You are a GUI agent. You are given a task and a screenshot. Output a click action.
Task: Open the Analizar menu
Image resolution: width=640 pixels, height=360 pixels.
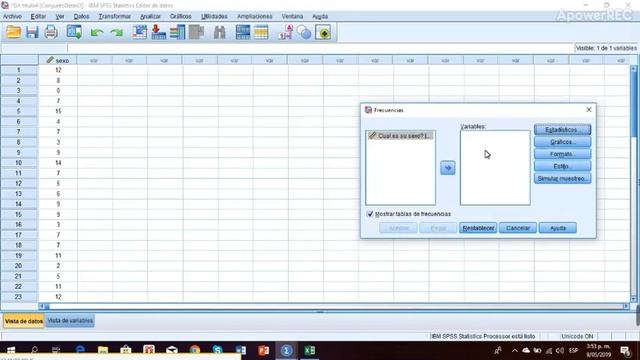click(x=150, y=16)
